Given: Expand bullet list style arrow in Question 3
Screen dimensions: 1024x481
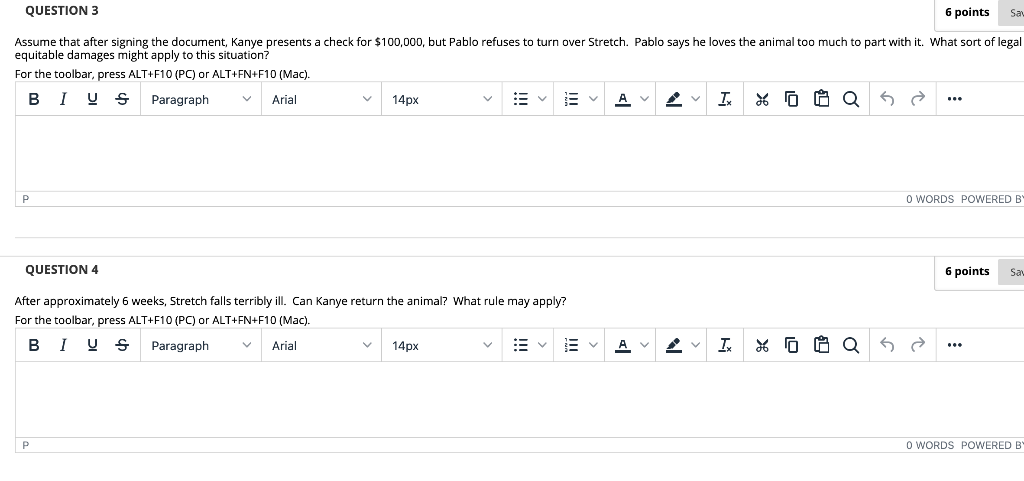Looking at the screenshot, I should pyautogui.click(x=541, y=99).
